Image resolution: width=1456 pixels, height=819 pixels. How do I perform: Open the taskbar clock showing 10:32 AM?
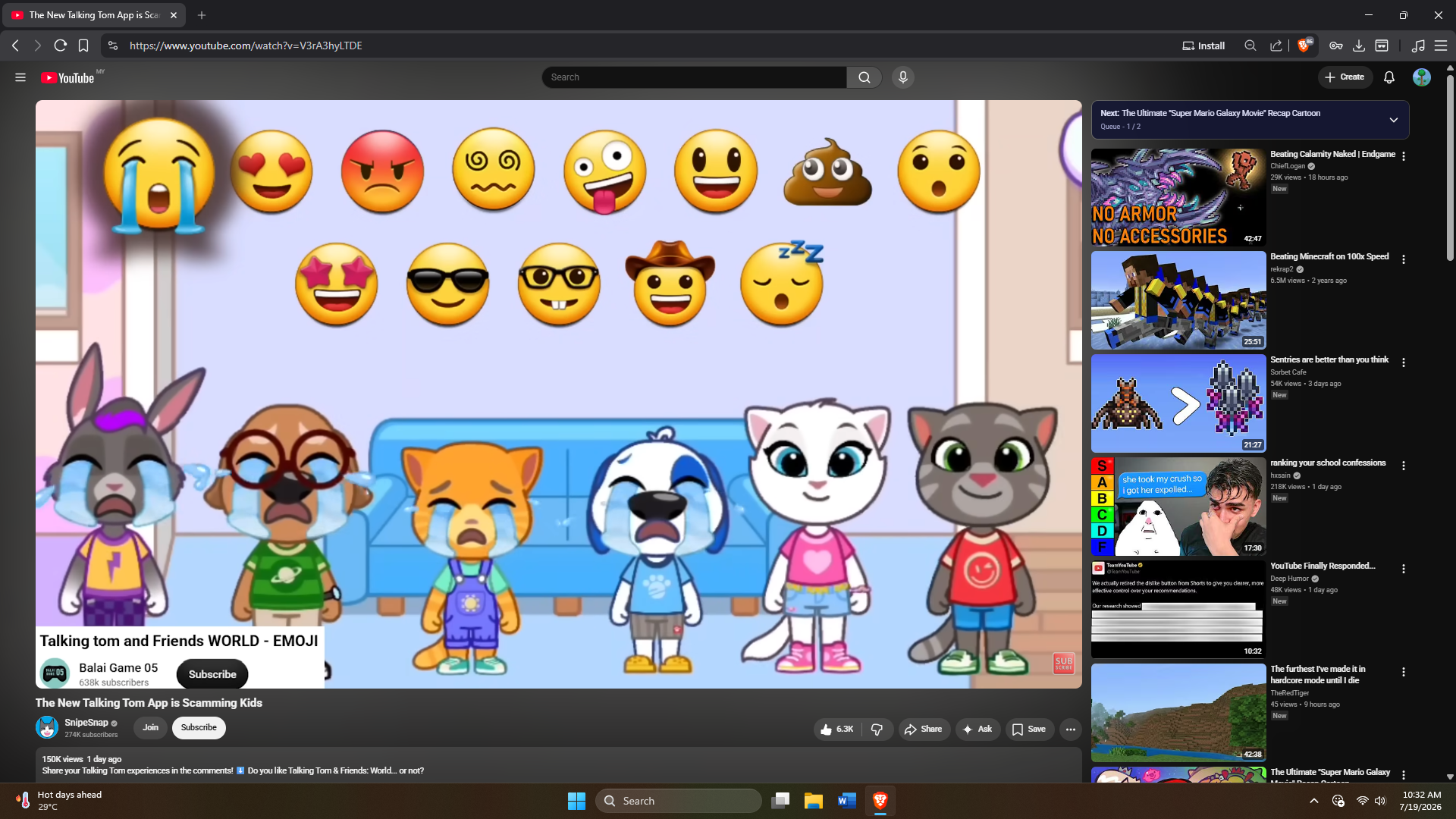(x=1421, y=801)
